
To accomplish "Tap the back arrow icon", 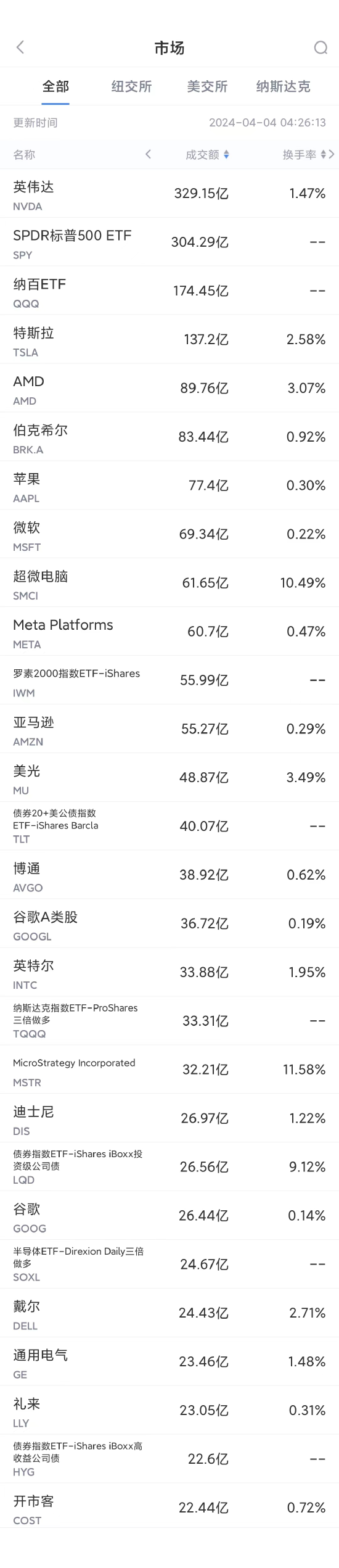I will (20, 47).
